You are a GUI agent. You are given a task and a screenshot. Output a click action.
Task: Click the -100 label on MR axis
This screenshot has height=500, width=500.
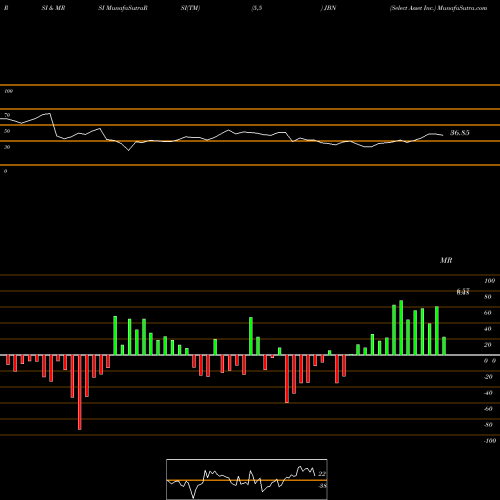[490, 441]
